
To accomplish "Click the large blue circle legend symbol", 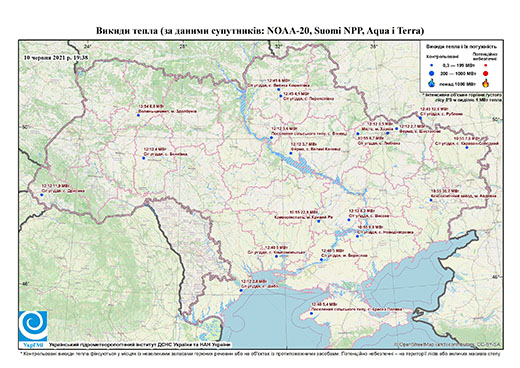I will pos(432,73).
